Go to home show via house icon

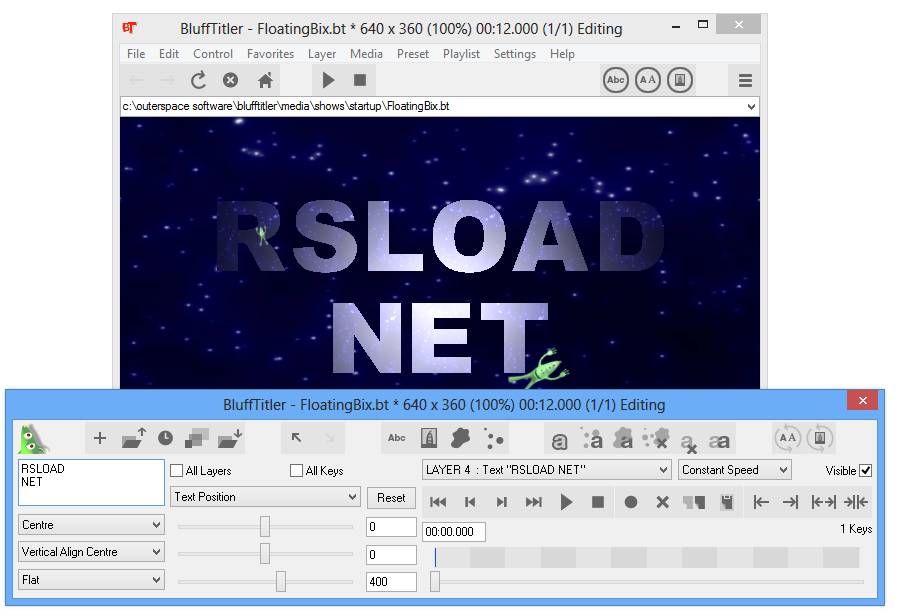(x=265, y=80)
